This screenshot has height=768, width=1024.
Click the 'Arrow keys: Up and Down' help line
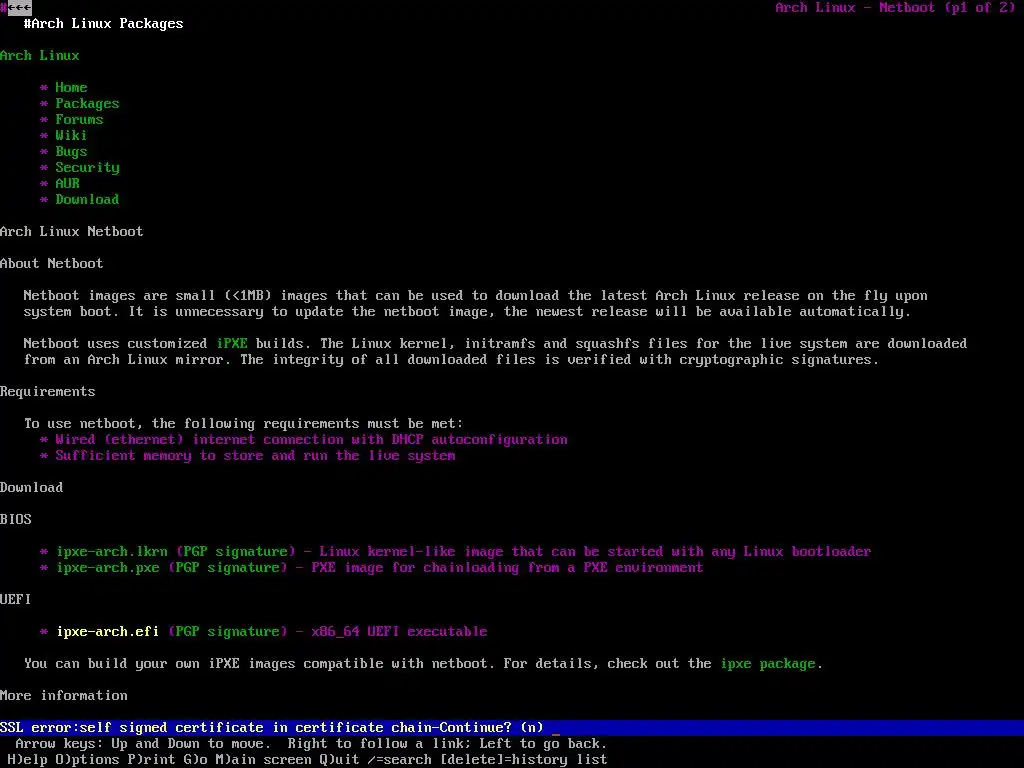[x=312, y=744]
